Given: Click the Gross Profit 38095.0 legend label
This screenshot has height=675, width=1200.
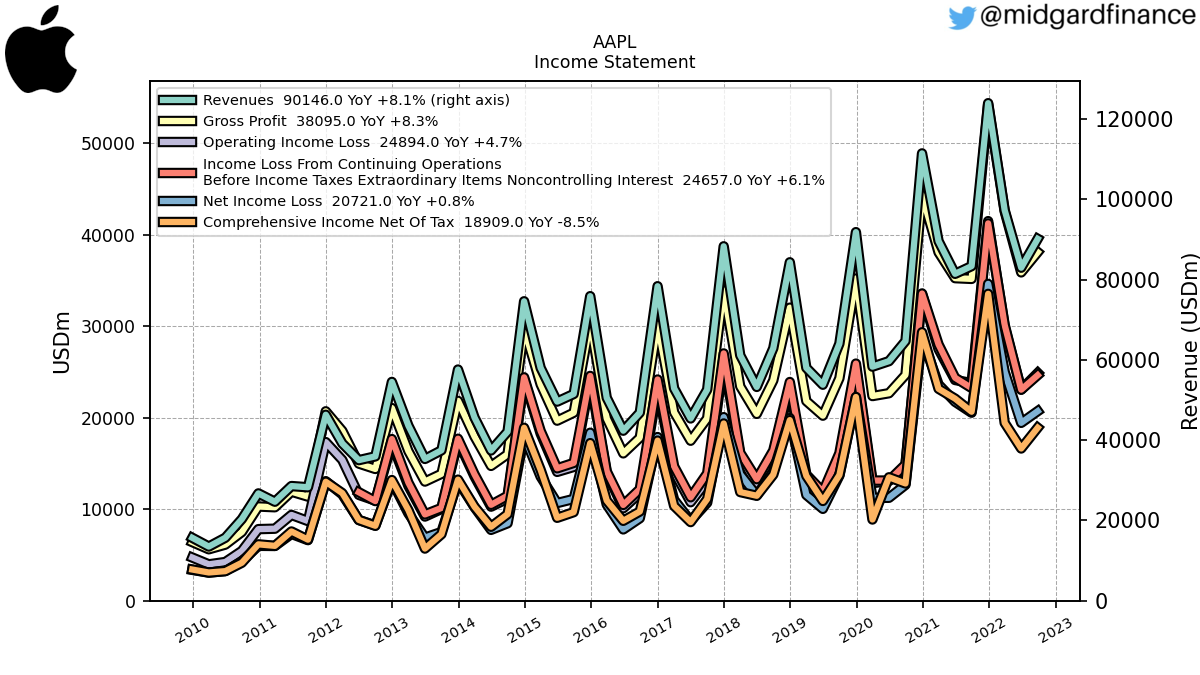Looking at the screenshot, I should [320, 121].
